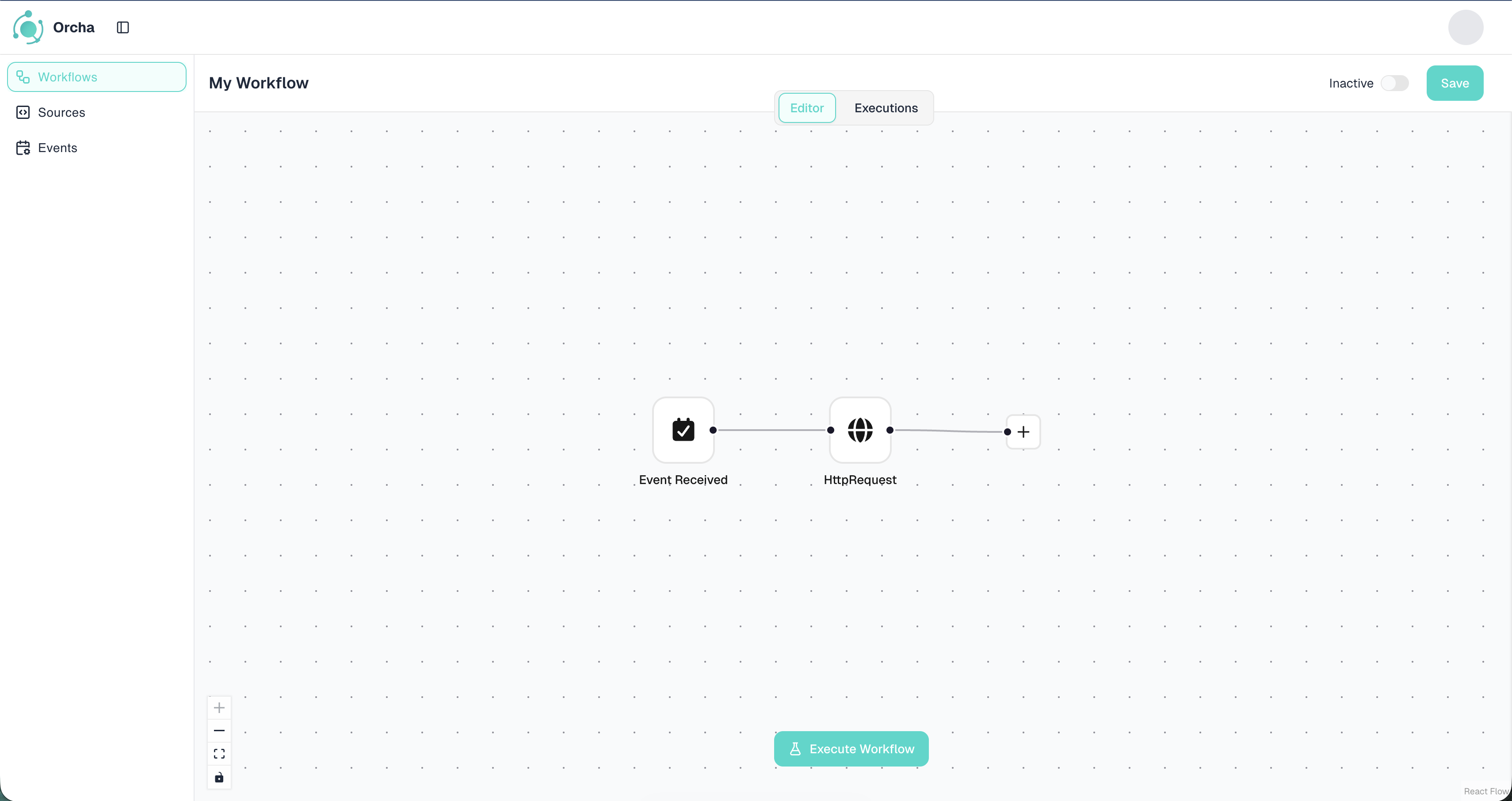The height and width of the screenshot is (801, 1512).
Task: Open the React Flow attribution link
Action: tap(1485, 792)
